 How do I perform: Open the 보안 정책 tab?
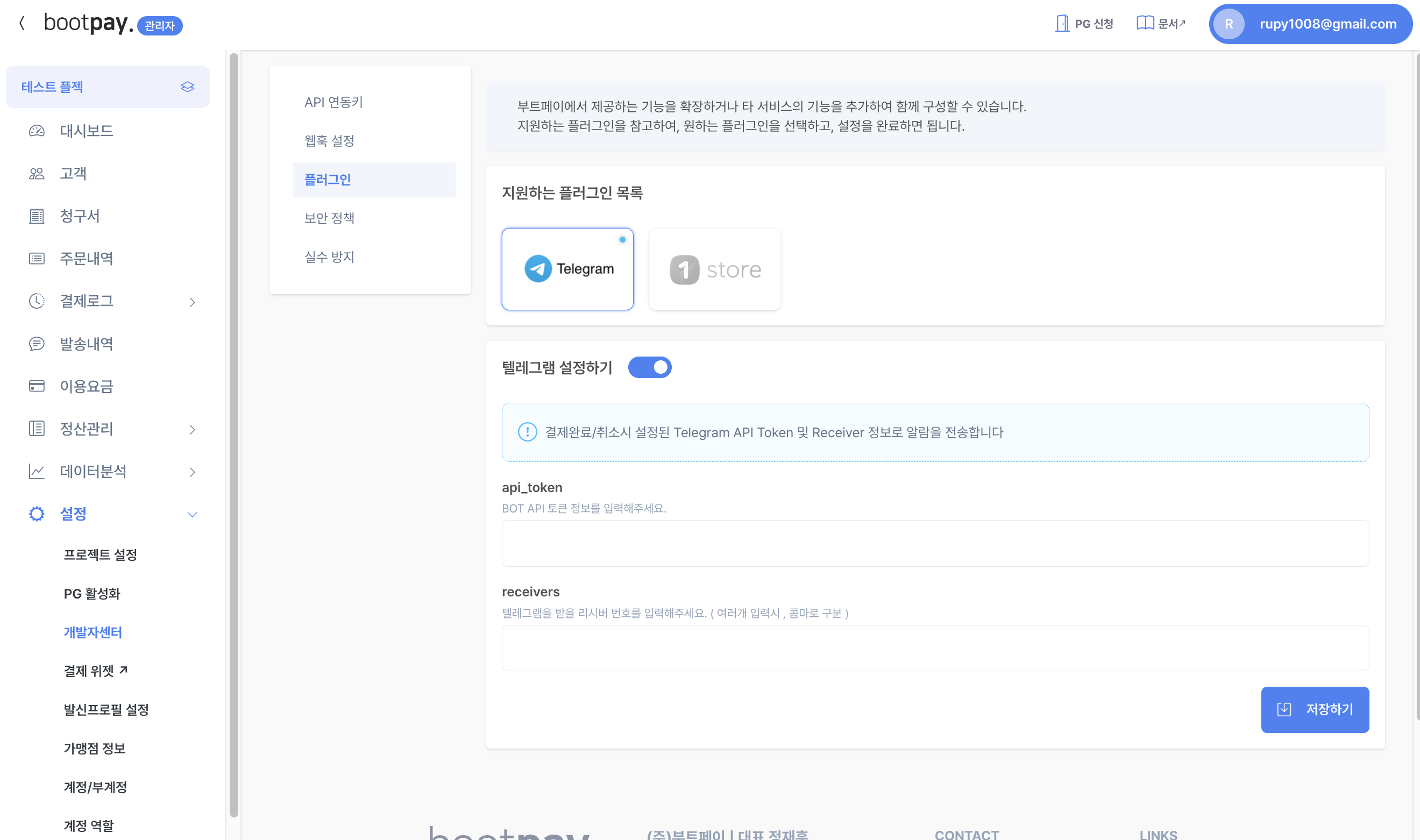(x=329, y=217)
